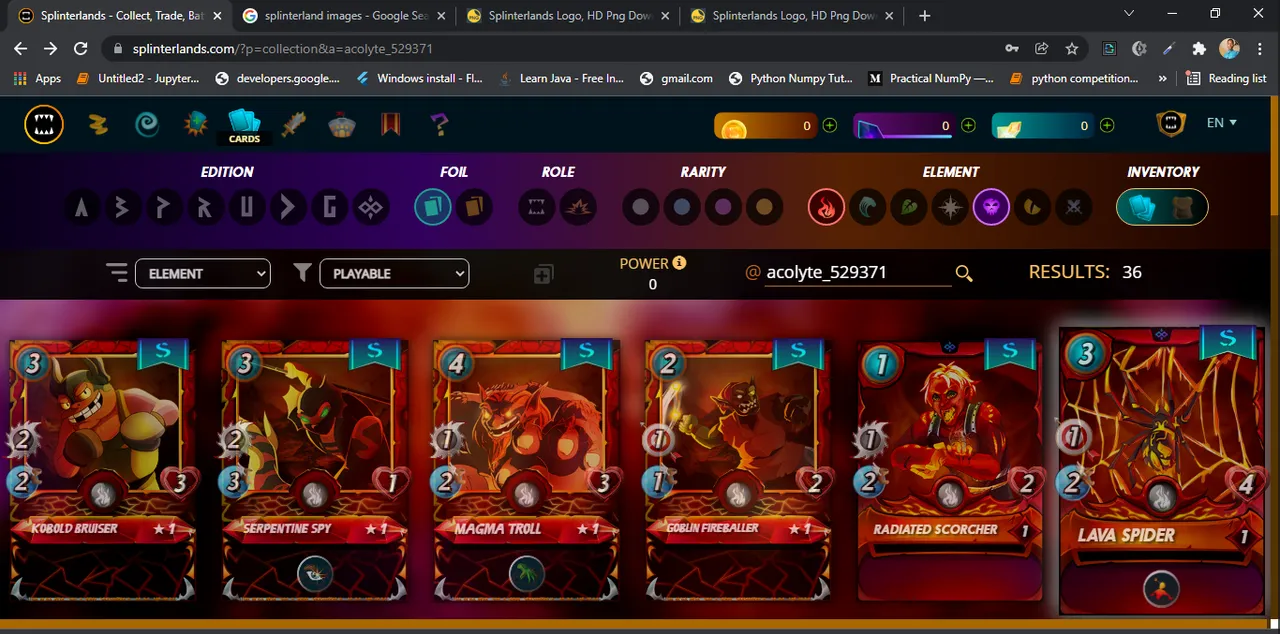Toggle the Chaos Legion edition filter
This screenshot has width=1280, height=634.
(370, 208)
